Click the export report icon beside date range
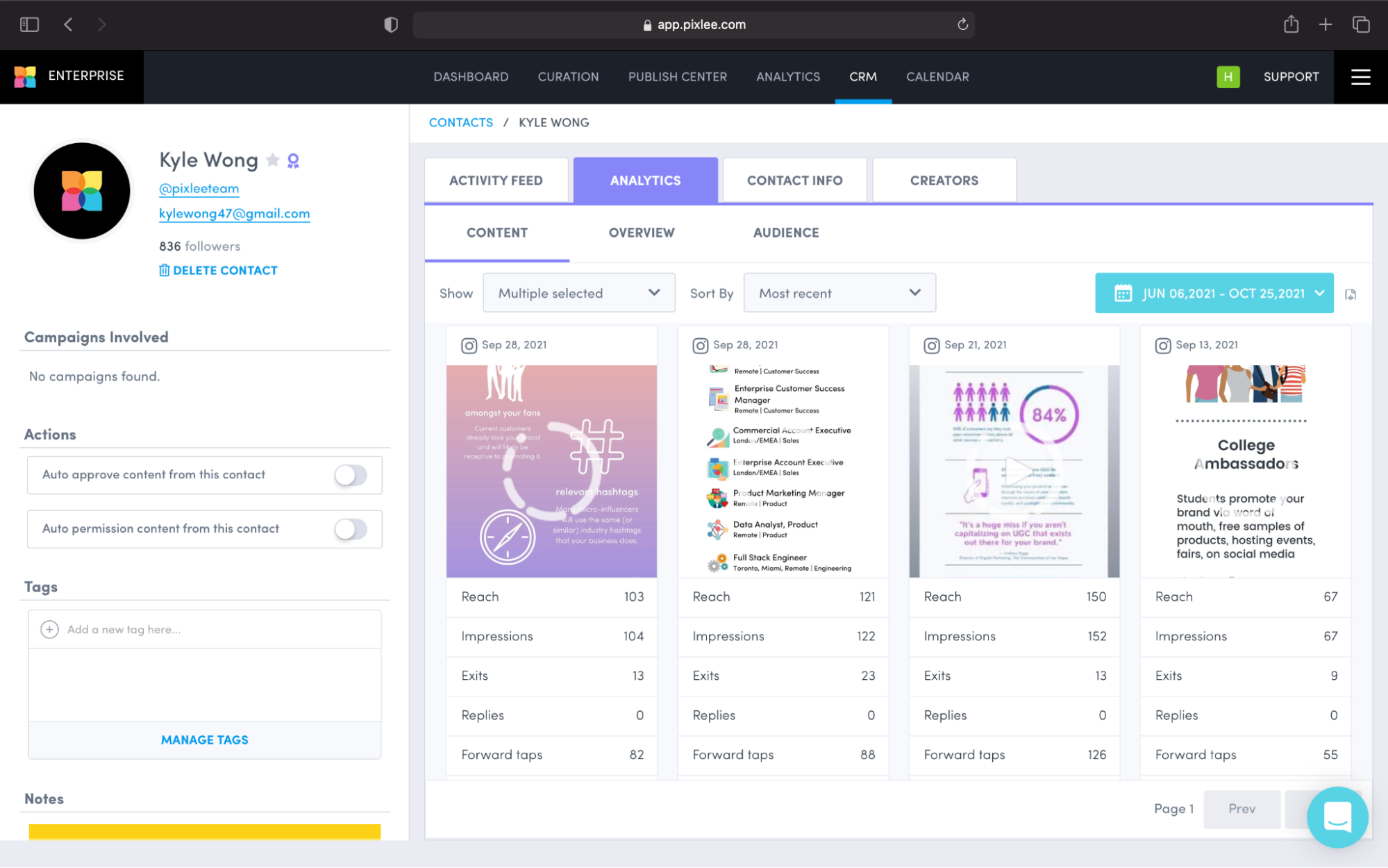The height and width of the screenshot is (868, 1388). [1351, 294]
